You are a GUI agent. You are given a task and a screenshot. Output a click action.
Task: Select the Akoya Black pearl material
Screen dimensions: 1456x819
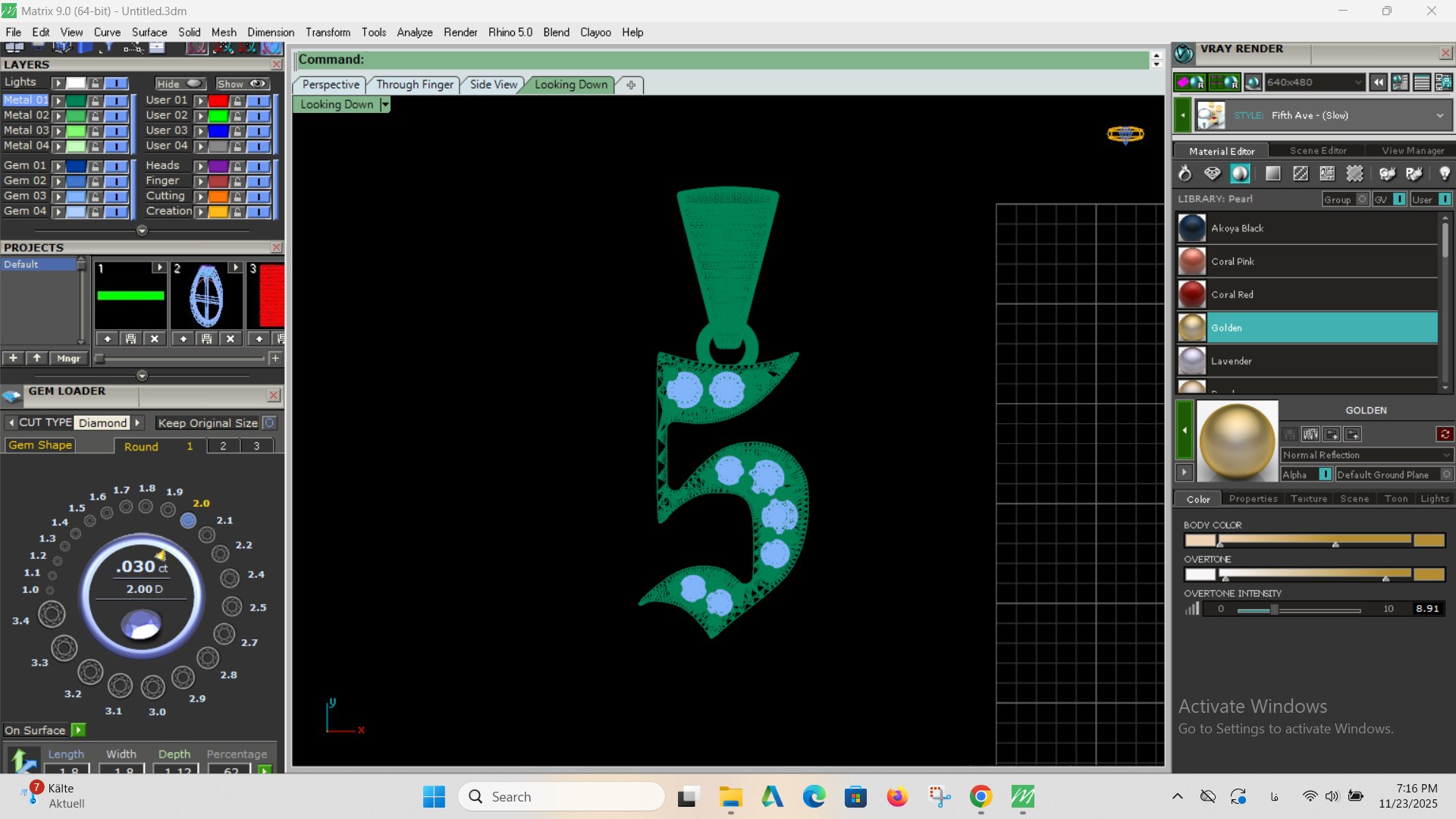1307,227
